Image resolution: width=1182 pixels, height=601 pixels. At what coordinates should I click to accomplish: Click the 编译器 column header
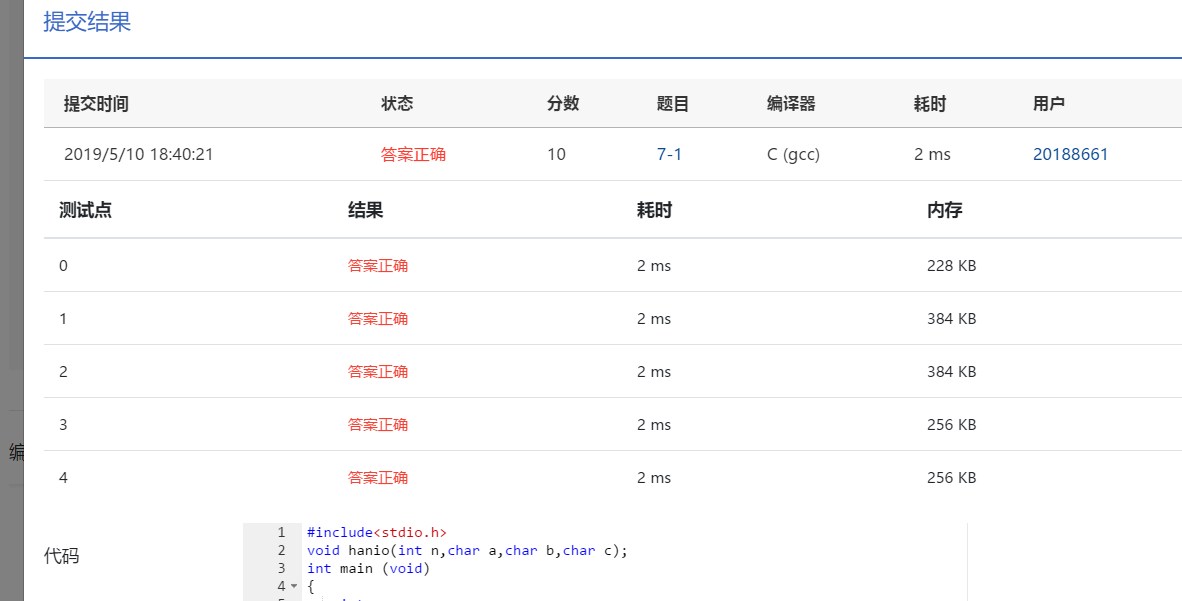791,103
